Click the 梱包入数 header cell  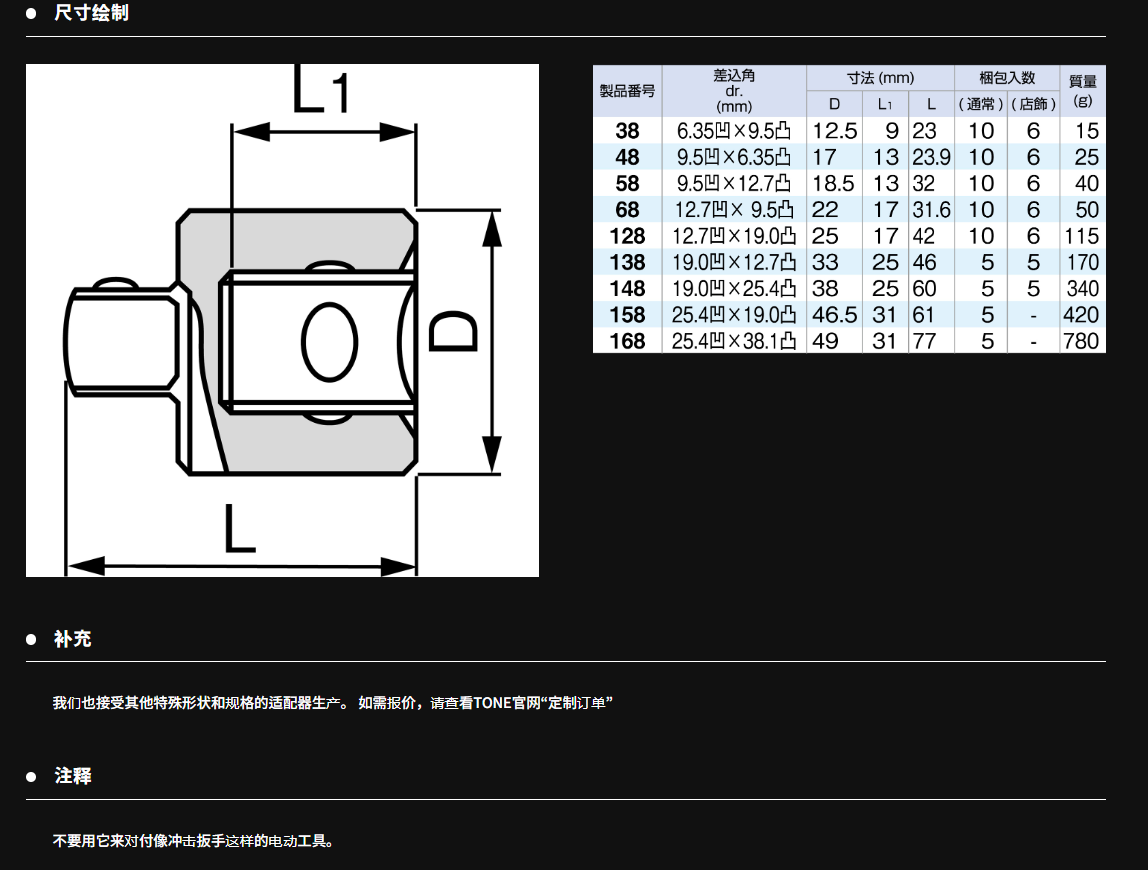pyautogui.click(x=1007, y=77)
